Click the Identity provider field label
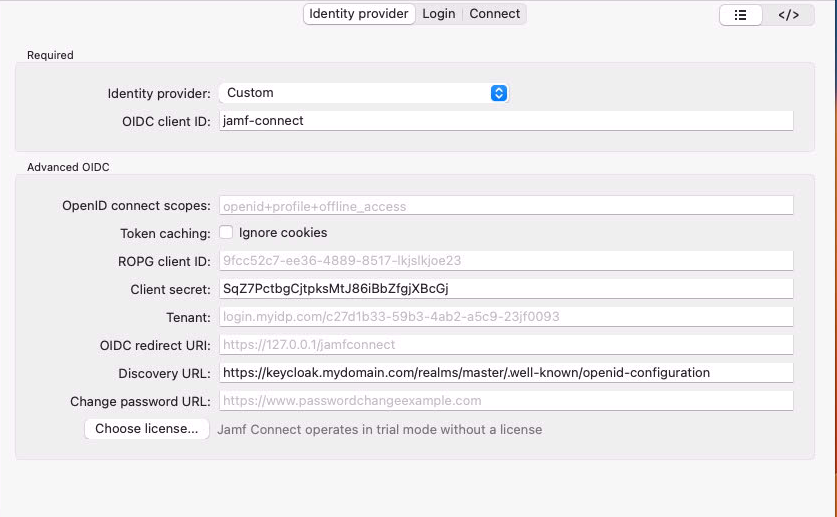This screenshot has height=517, width=837. pos(159,93)
